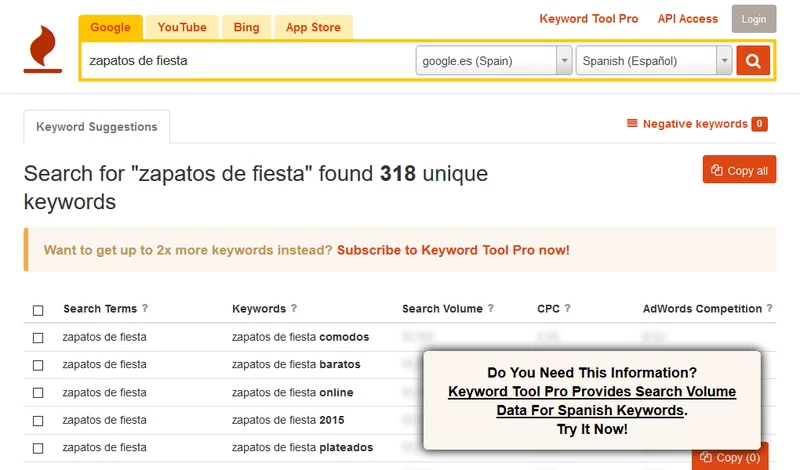This screenshot has width=800, height=470.
Task: Click Subscribe to Keyword Tool Pro now link
Action: 453,250
